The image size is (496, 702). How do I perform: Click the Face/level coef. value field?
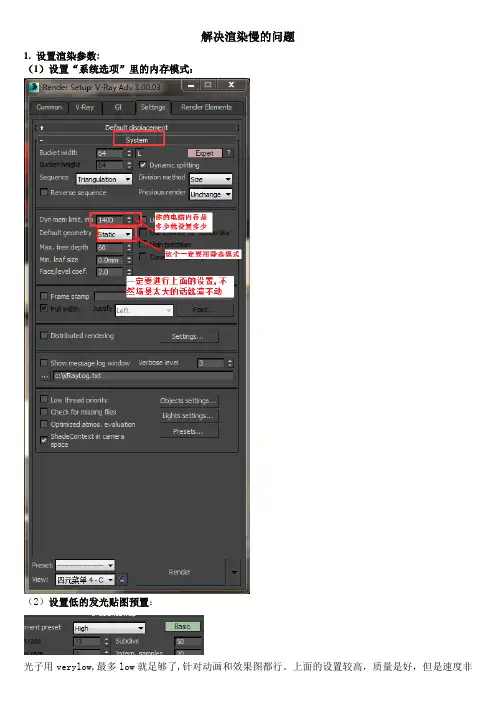(110, 272)
